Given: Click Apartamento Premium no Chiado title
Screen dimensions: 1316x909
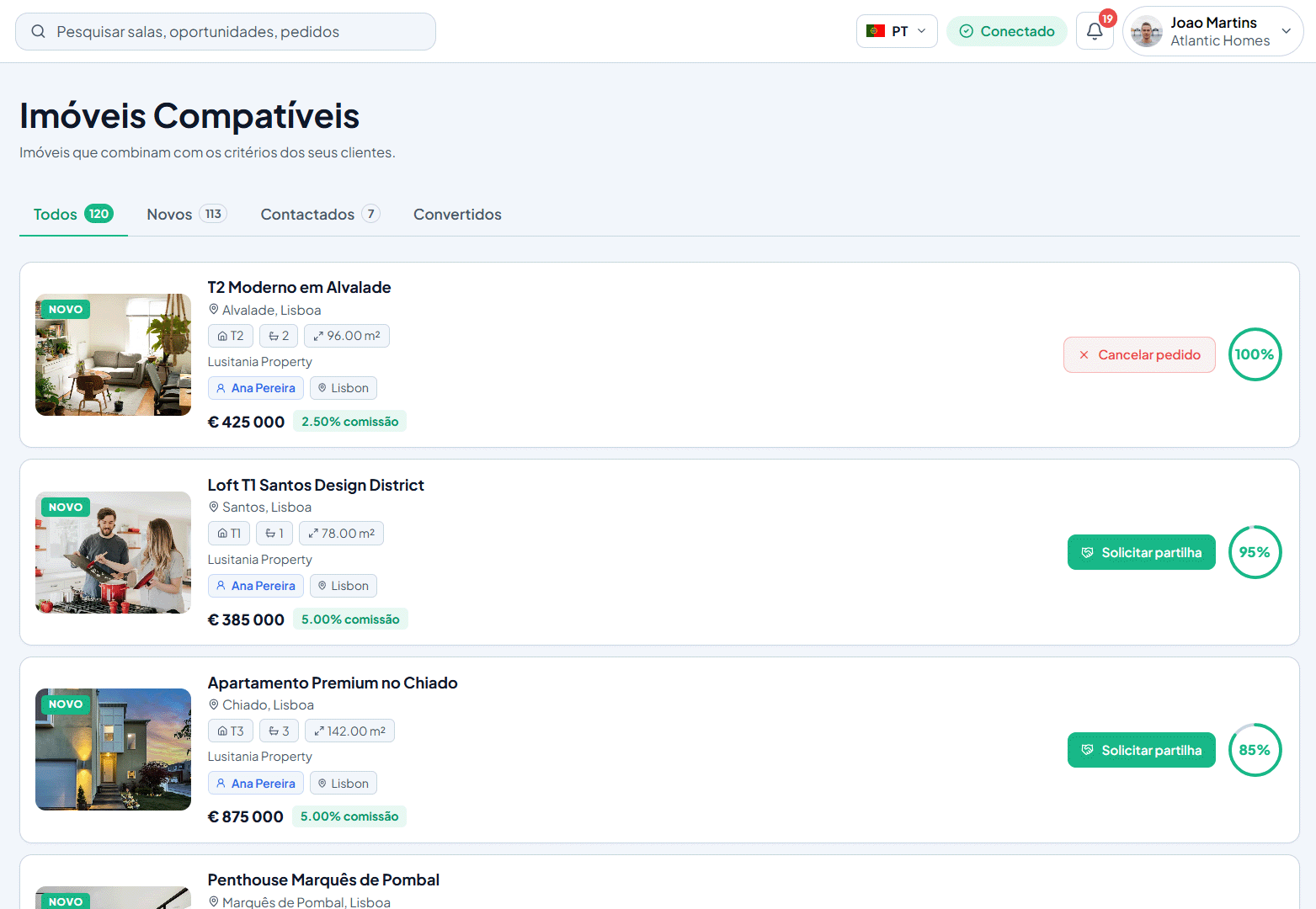Looking at the screenshot, I should pos(333,683).
